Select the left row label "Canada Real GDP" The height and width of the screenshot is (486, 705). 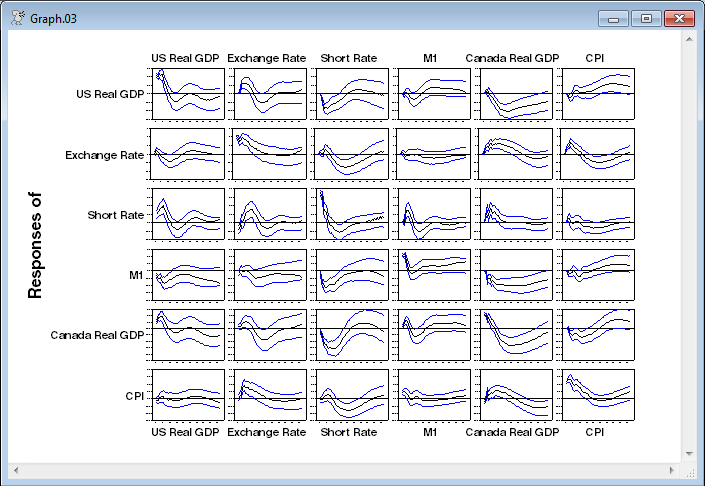tap(97, 335)
